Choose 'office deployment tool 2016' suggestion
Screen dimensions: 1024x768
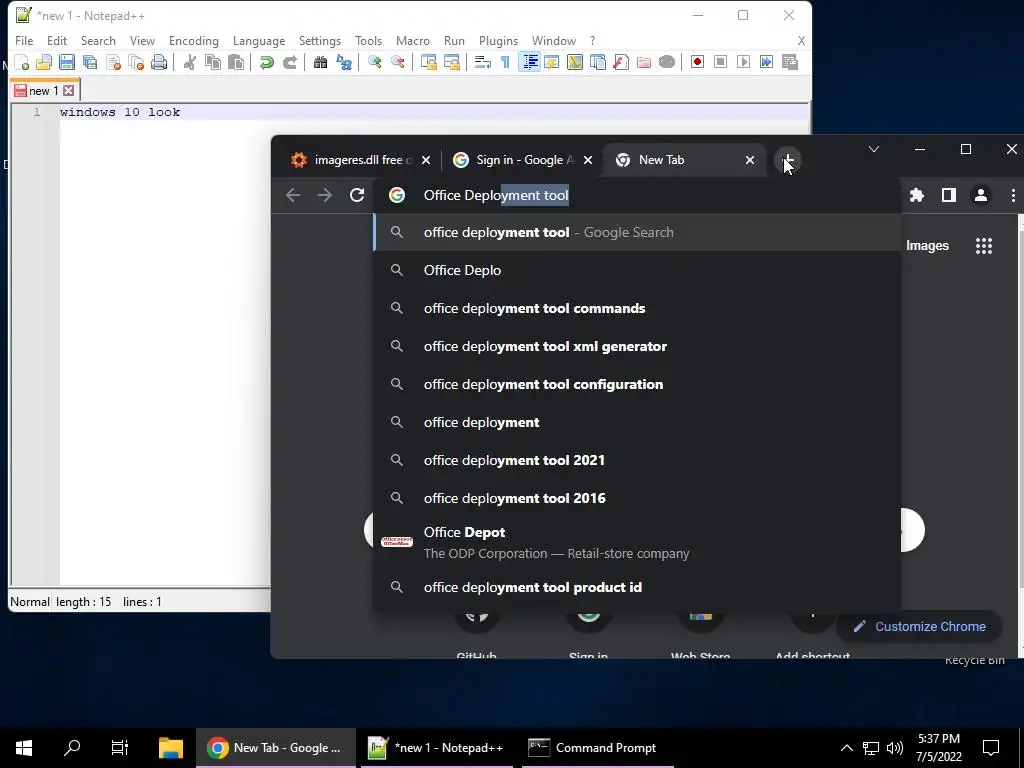point(637,498)
